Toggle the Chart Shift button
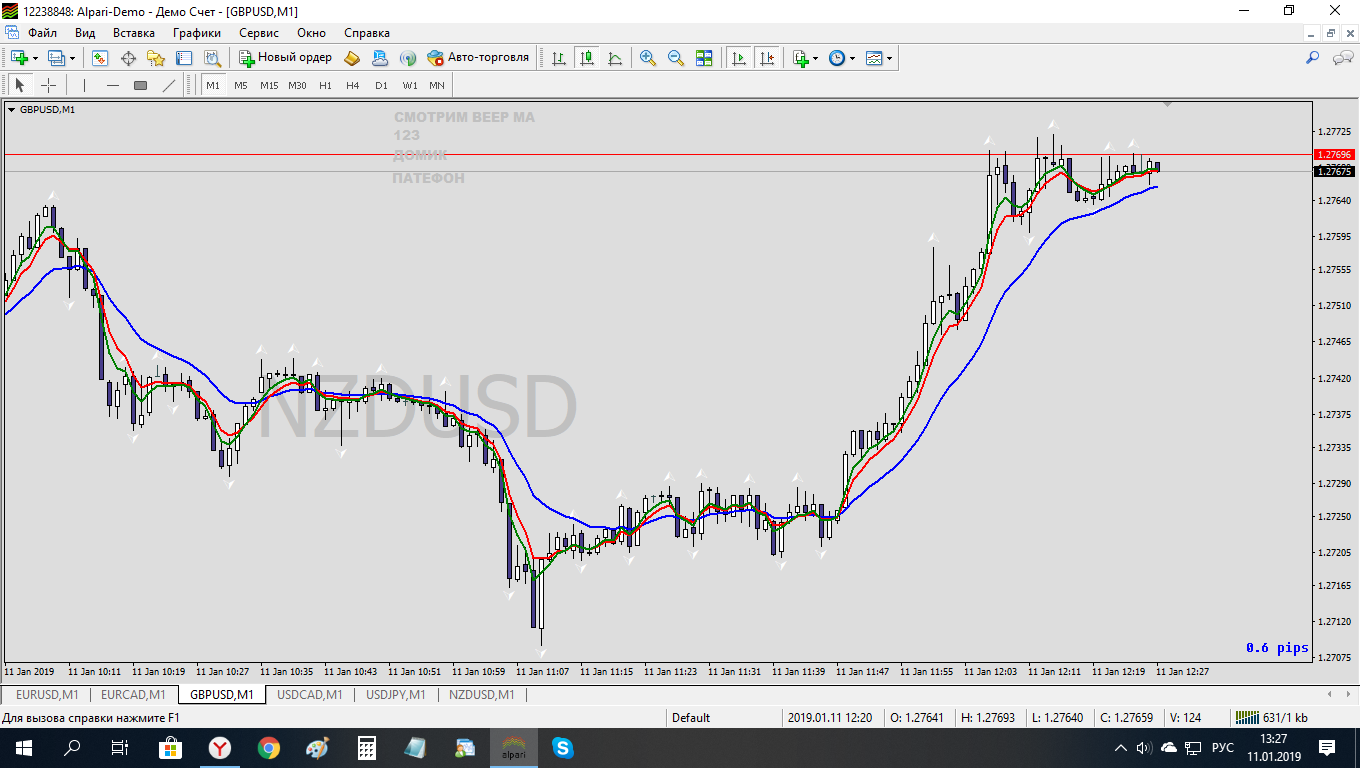The image size is (1360, 768). coord(767,58)
